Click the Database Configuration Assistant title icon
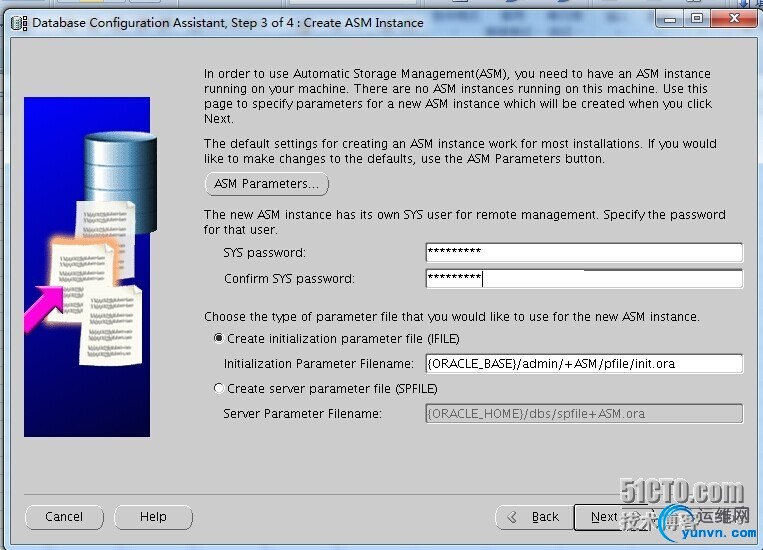The width and height of the screenshot is (763, 550). tap(19, 23)
